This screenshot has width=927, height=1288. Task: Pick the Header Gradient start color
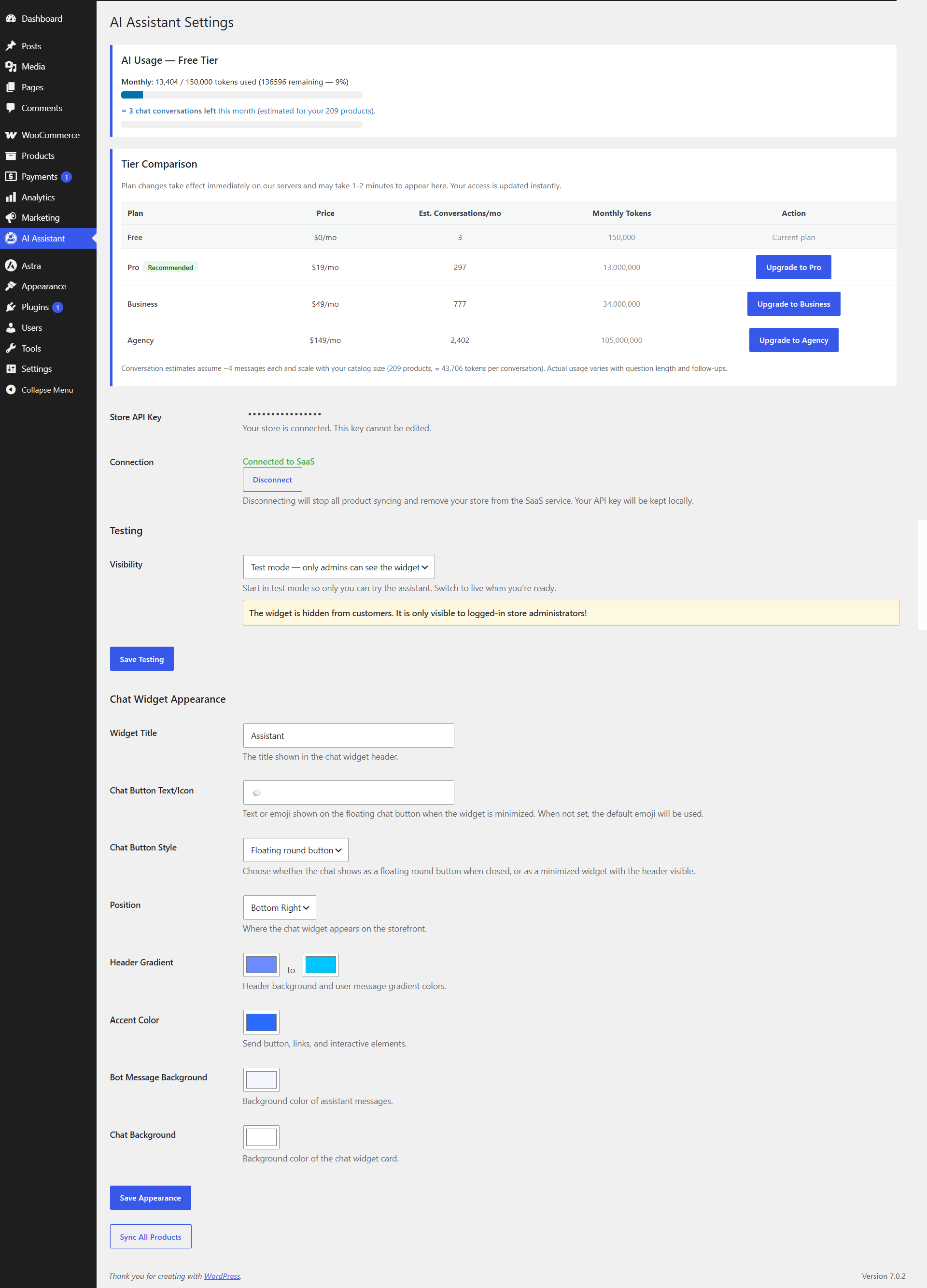(261, 965)
